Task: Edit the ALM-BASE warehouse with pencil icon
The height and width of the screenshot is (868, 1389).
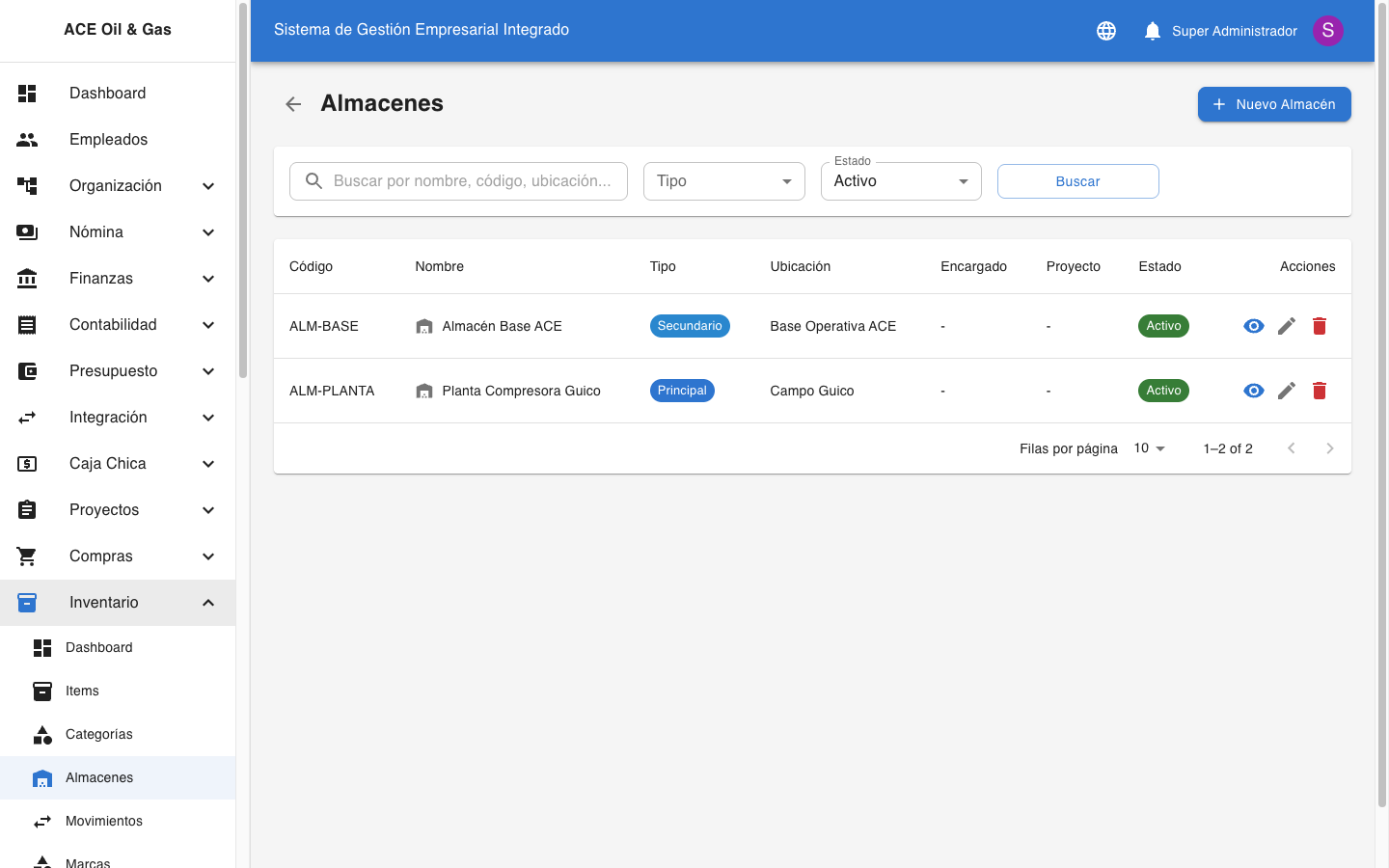Action: 1286,326
